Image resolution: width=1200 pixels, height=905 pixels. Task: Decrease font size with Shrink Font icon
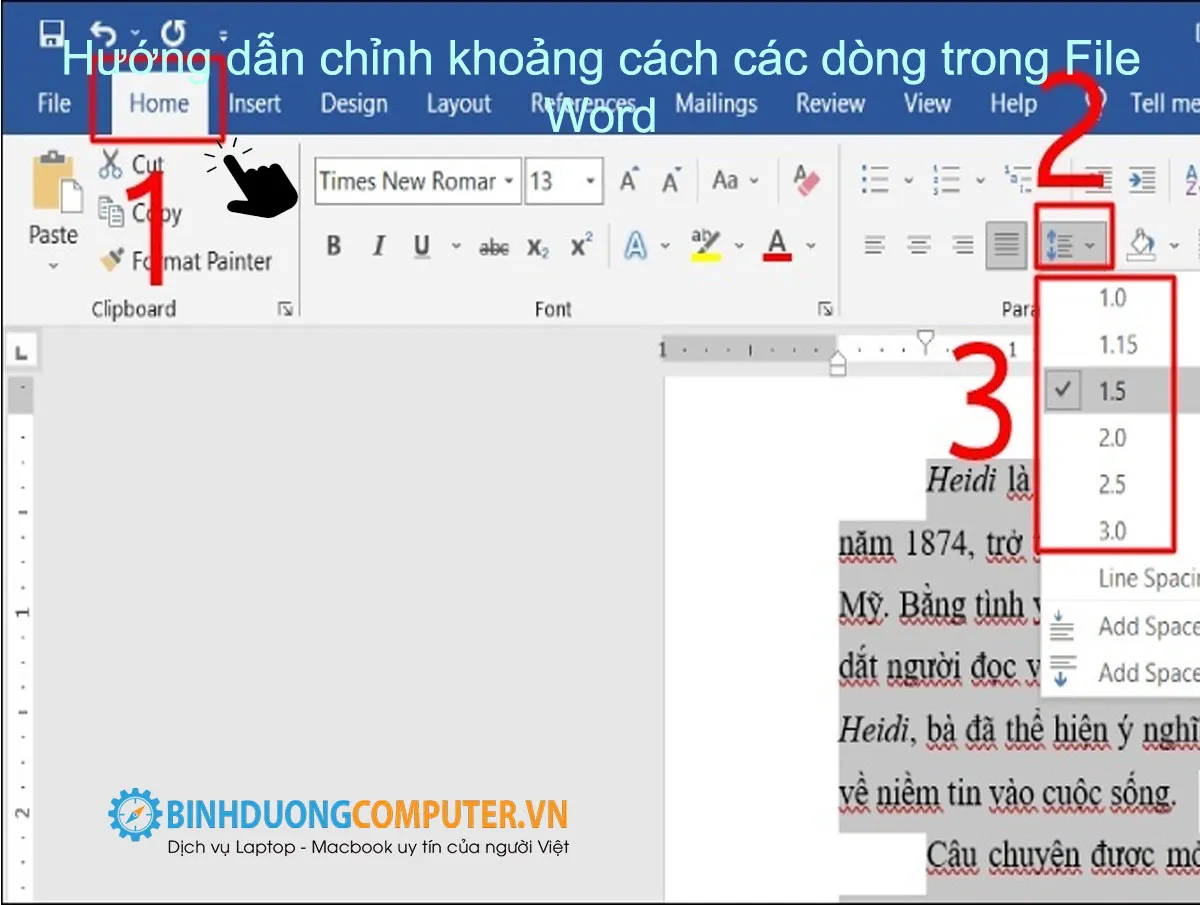671,182
